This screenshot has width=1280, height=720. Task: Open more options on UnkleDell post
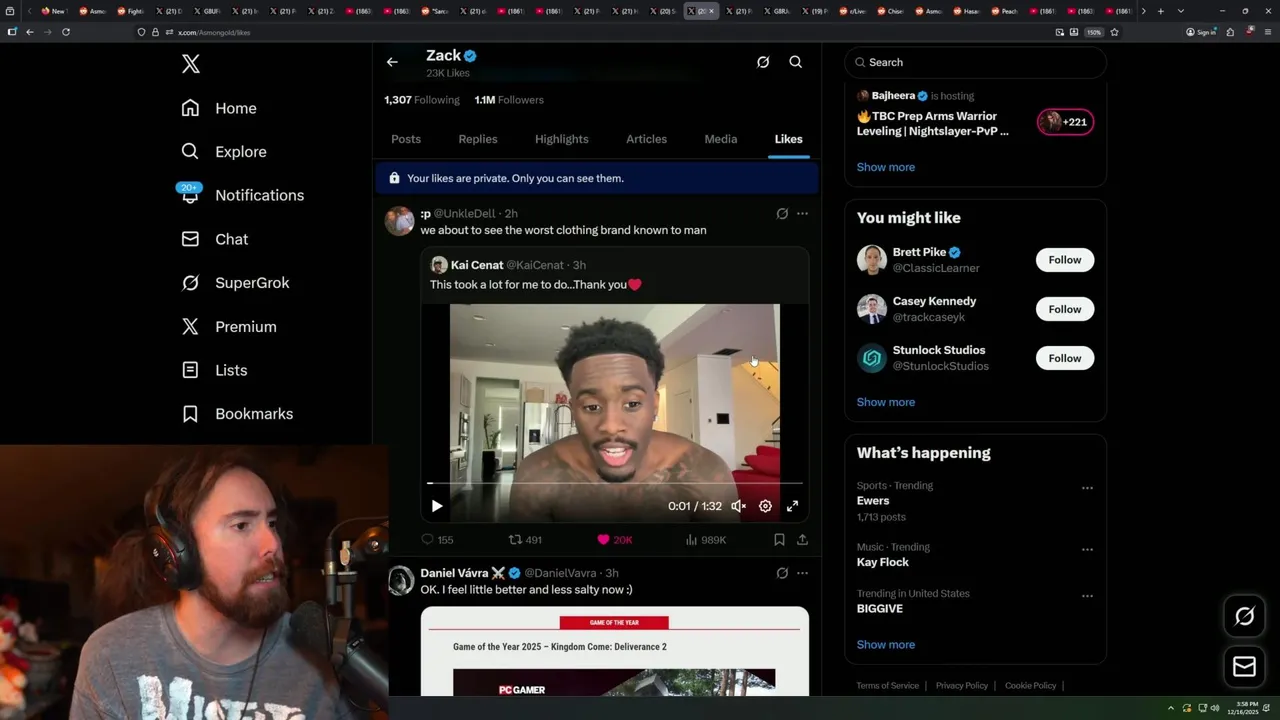802,213
